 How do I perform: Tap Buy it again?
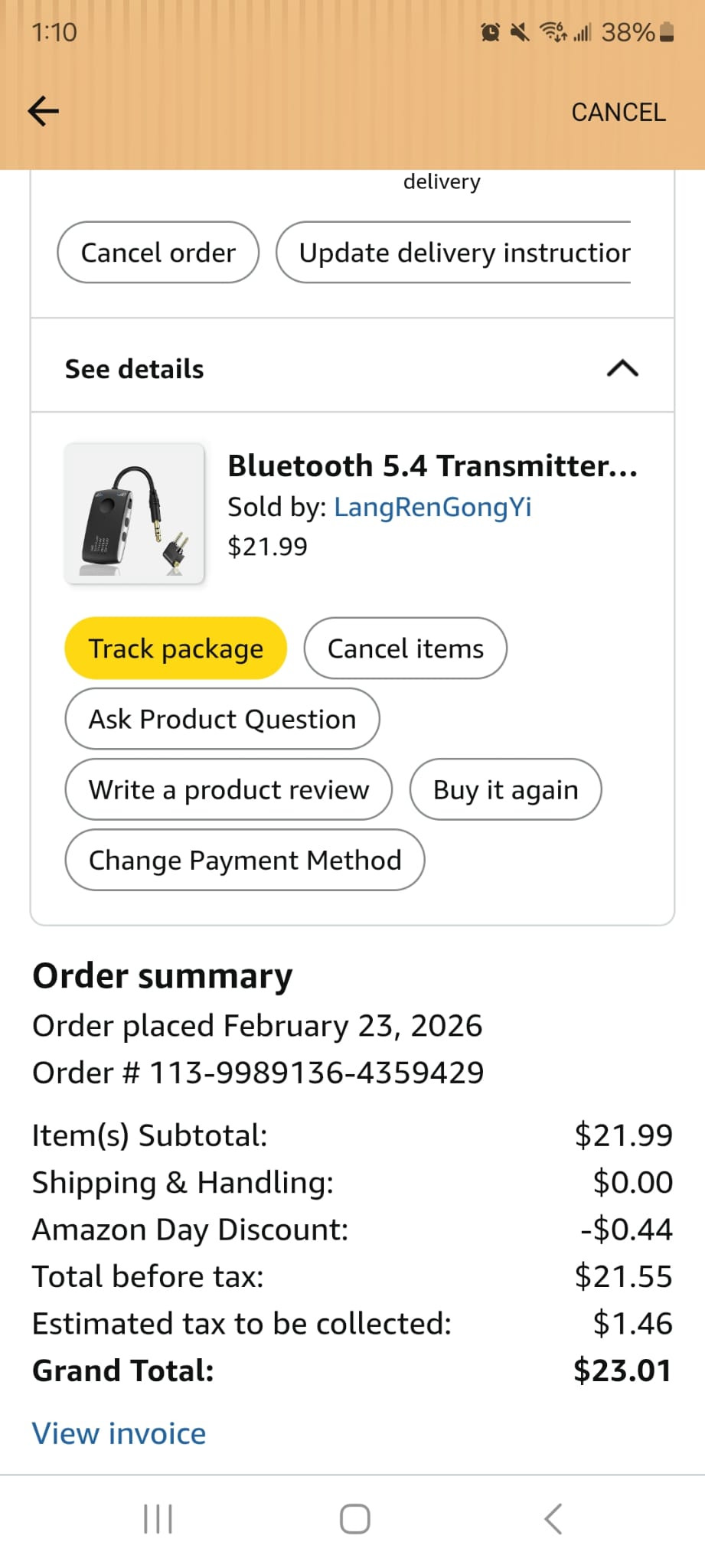505,789
